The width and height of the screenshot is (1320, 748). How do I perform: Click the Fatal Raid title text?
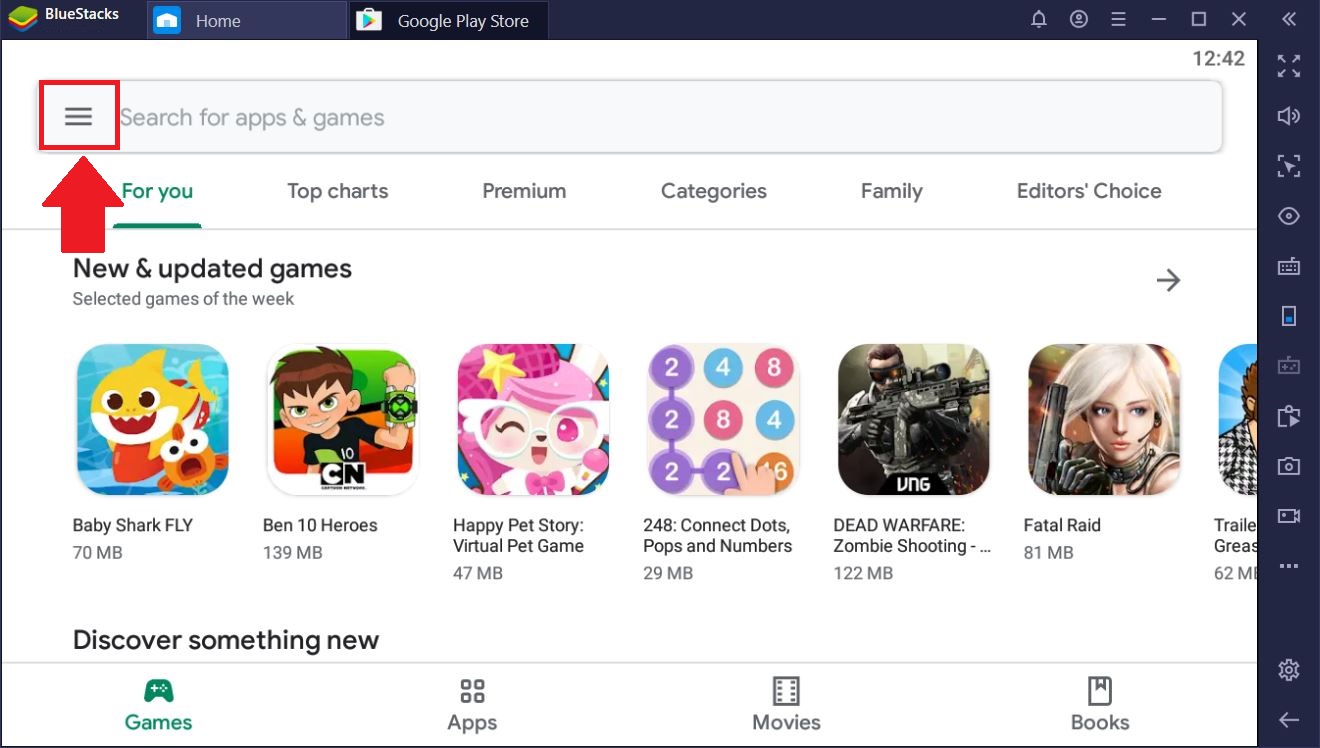pos(1062,525)
